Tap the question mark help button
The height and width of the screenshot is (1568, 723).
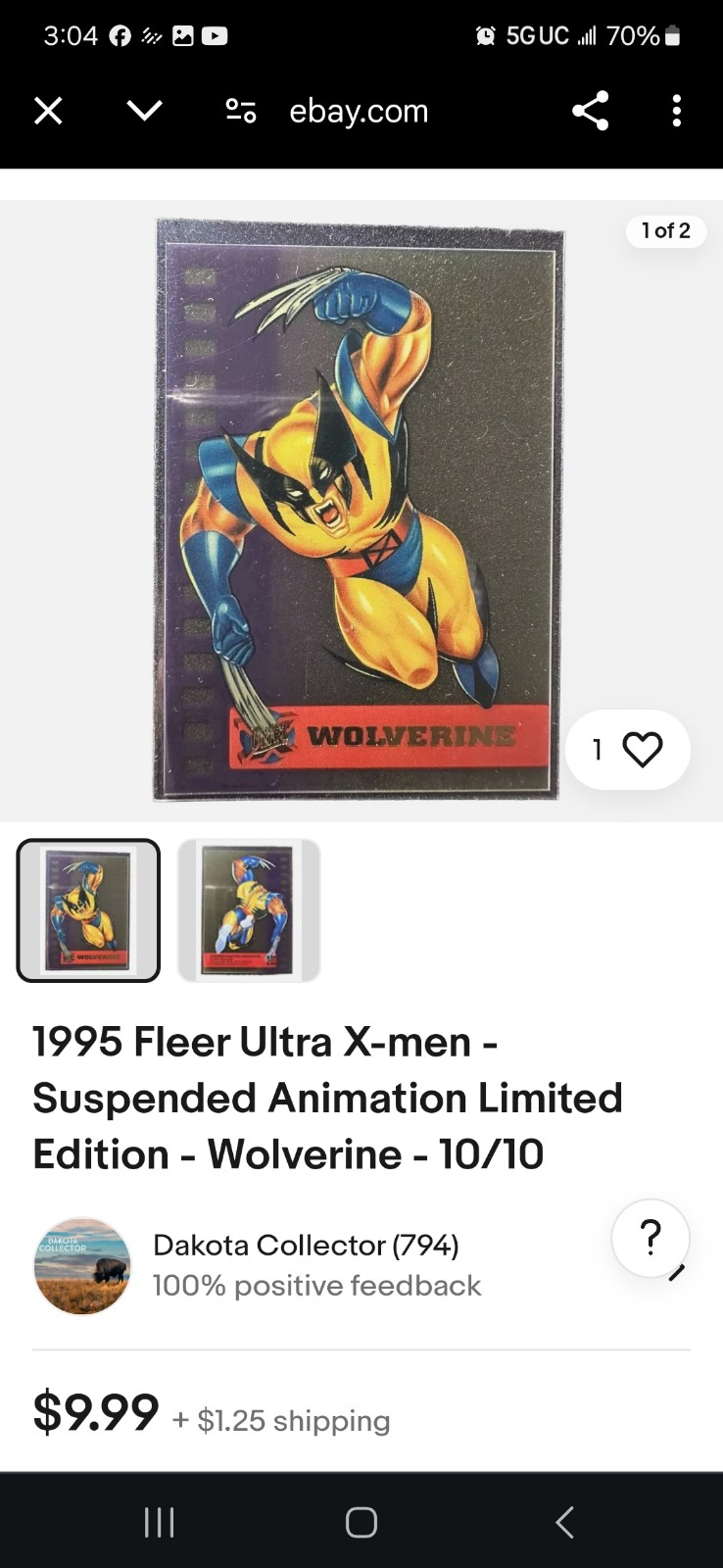(x=651, y=1238)
